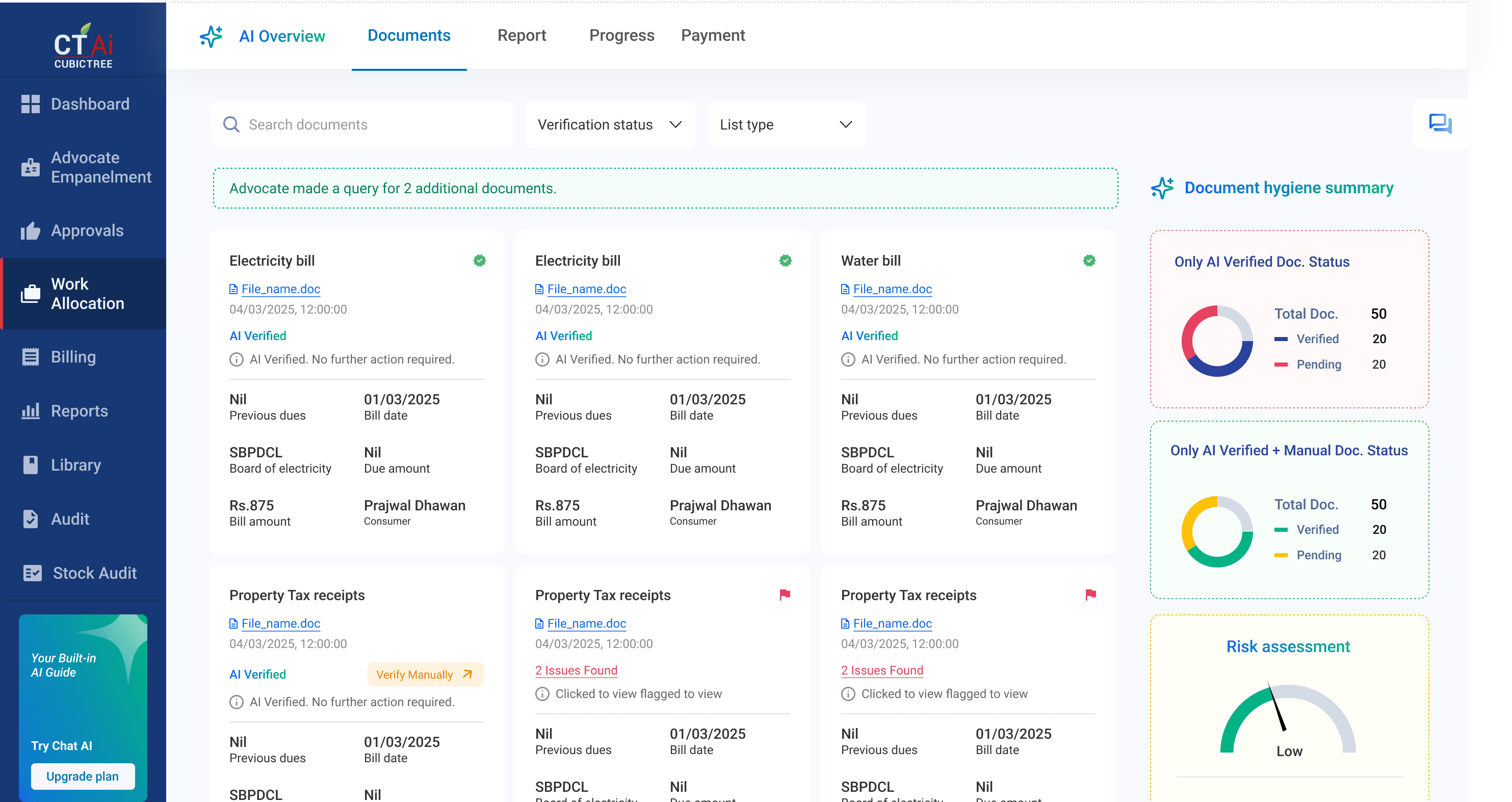Click the Audit file-check icon
The width and height of the screenshot is (1512, 802).
tap(30, 519)
